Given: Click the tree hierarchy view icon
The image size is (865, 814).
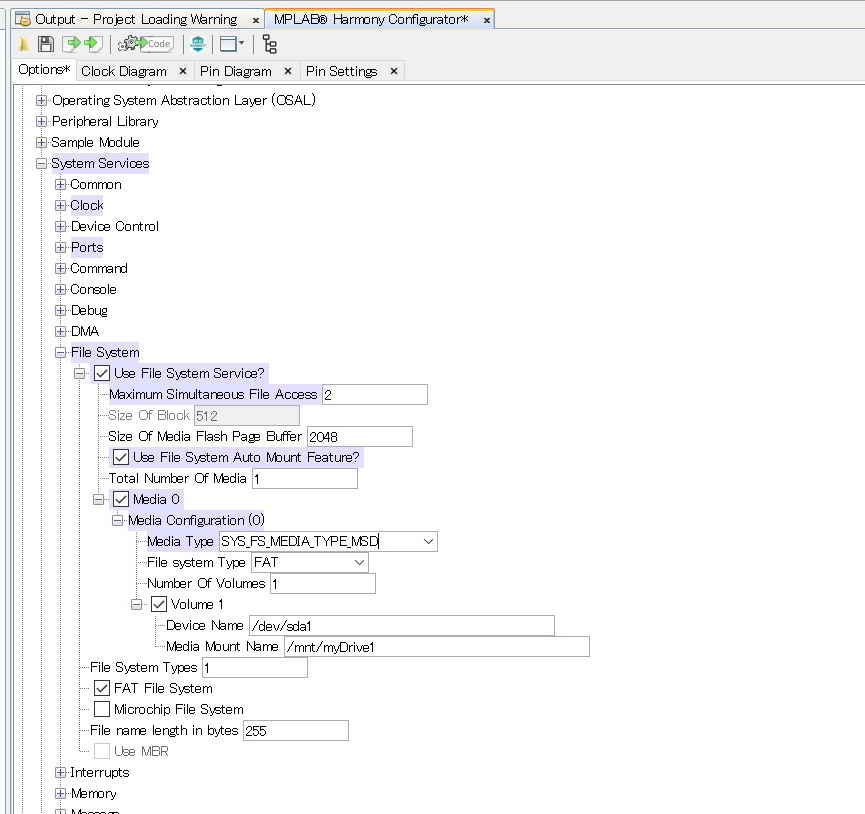Looking at the screenshot, I should 270,44.
